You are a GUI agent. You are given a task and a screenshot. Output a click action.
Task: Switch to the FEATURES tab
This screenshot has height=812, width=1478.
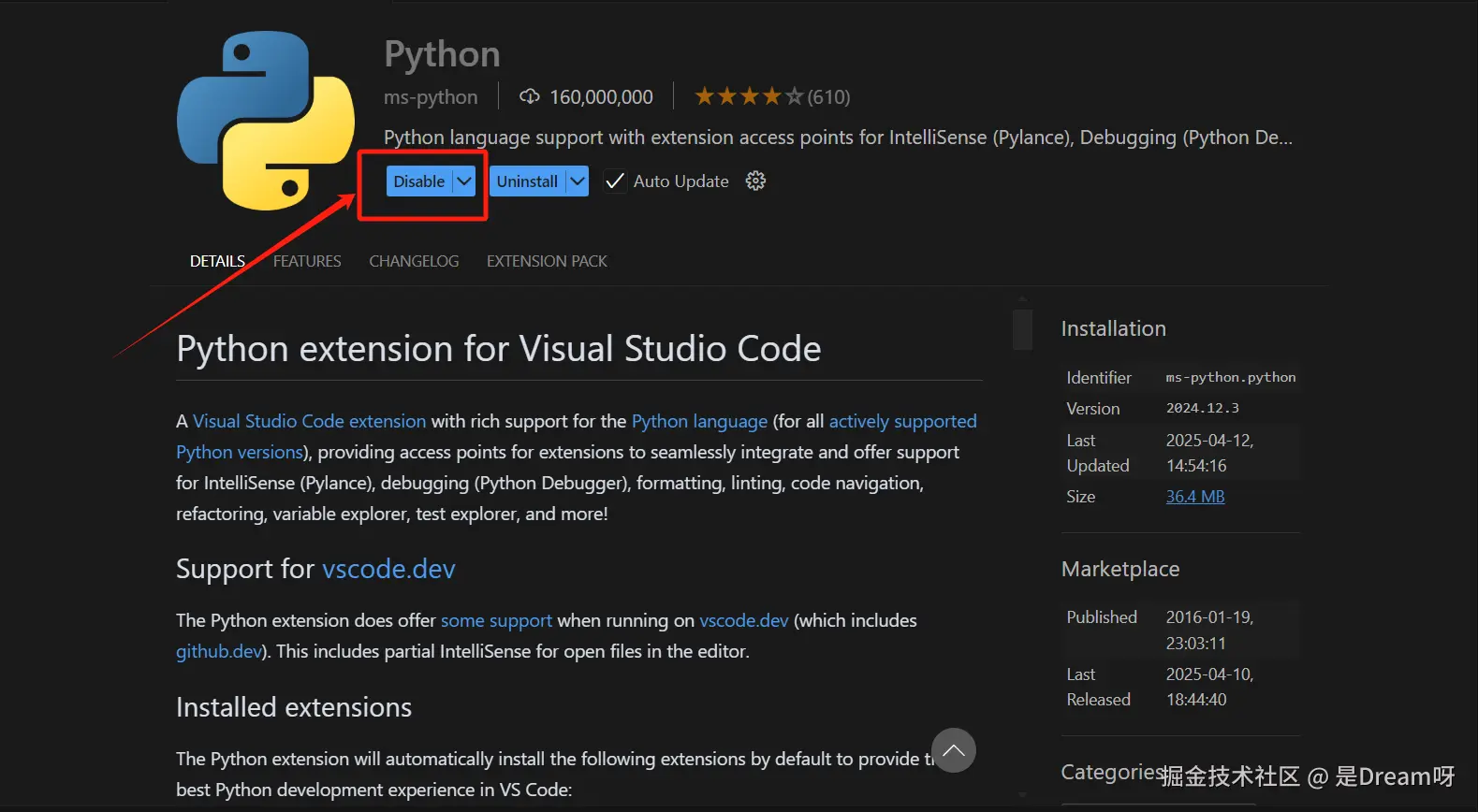click(x=307, y=261)
